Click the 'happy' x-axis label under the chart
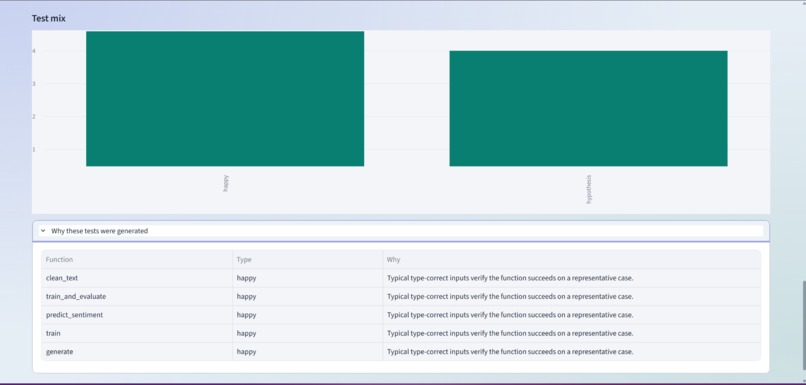Image resolution: width=806 pixels, height=385 pixels. tap(226, 184)
